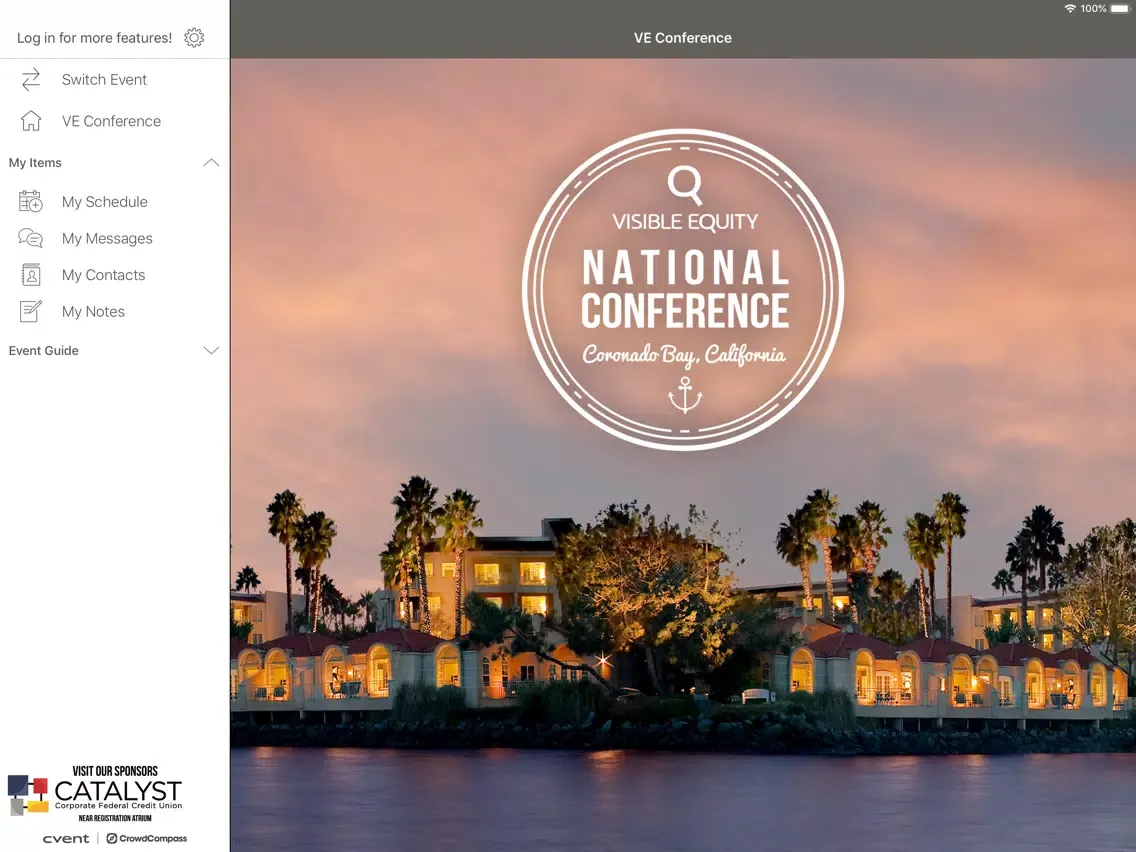This screenshot has width=1136, height=852.
Task: Open My Messages
Action: [115, 238]
